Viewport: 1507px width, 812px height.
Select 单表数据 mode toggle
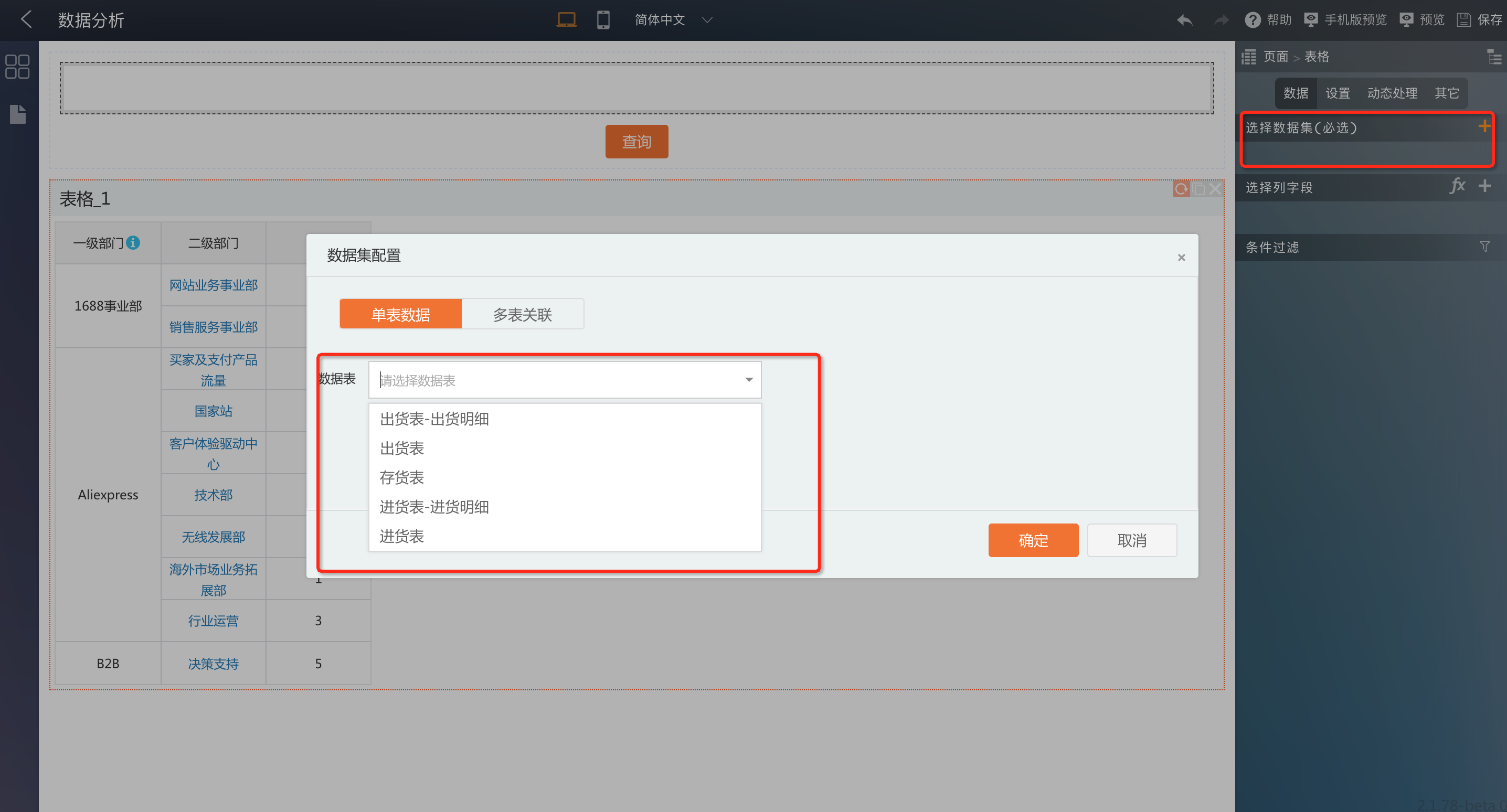(x=400, y=314)
